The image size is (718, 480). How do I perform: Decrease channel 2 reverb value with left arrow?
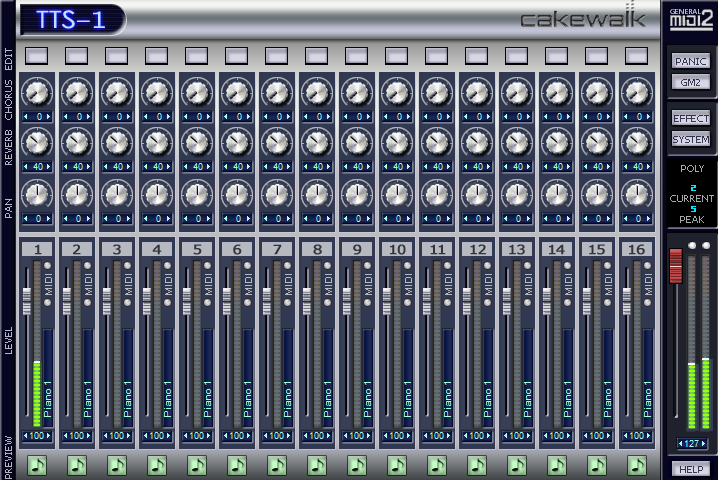coord(65,167)
